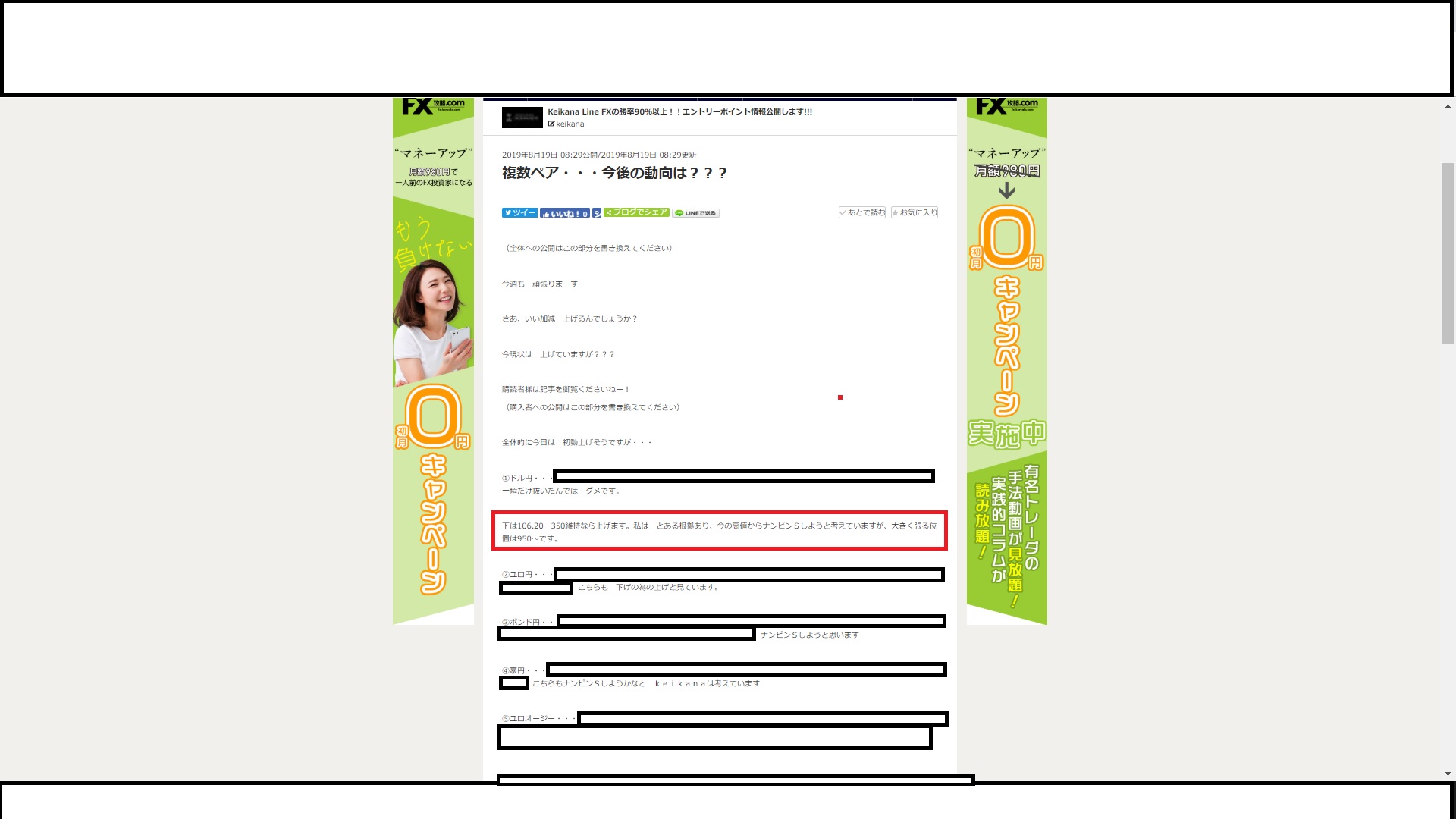Viewport: 1456px width, 819px height.
Task: Open the keikana author link
Action: pyautogui.click(x=570, y=124)
